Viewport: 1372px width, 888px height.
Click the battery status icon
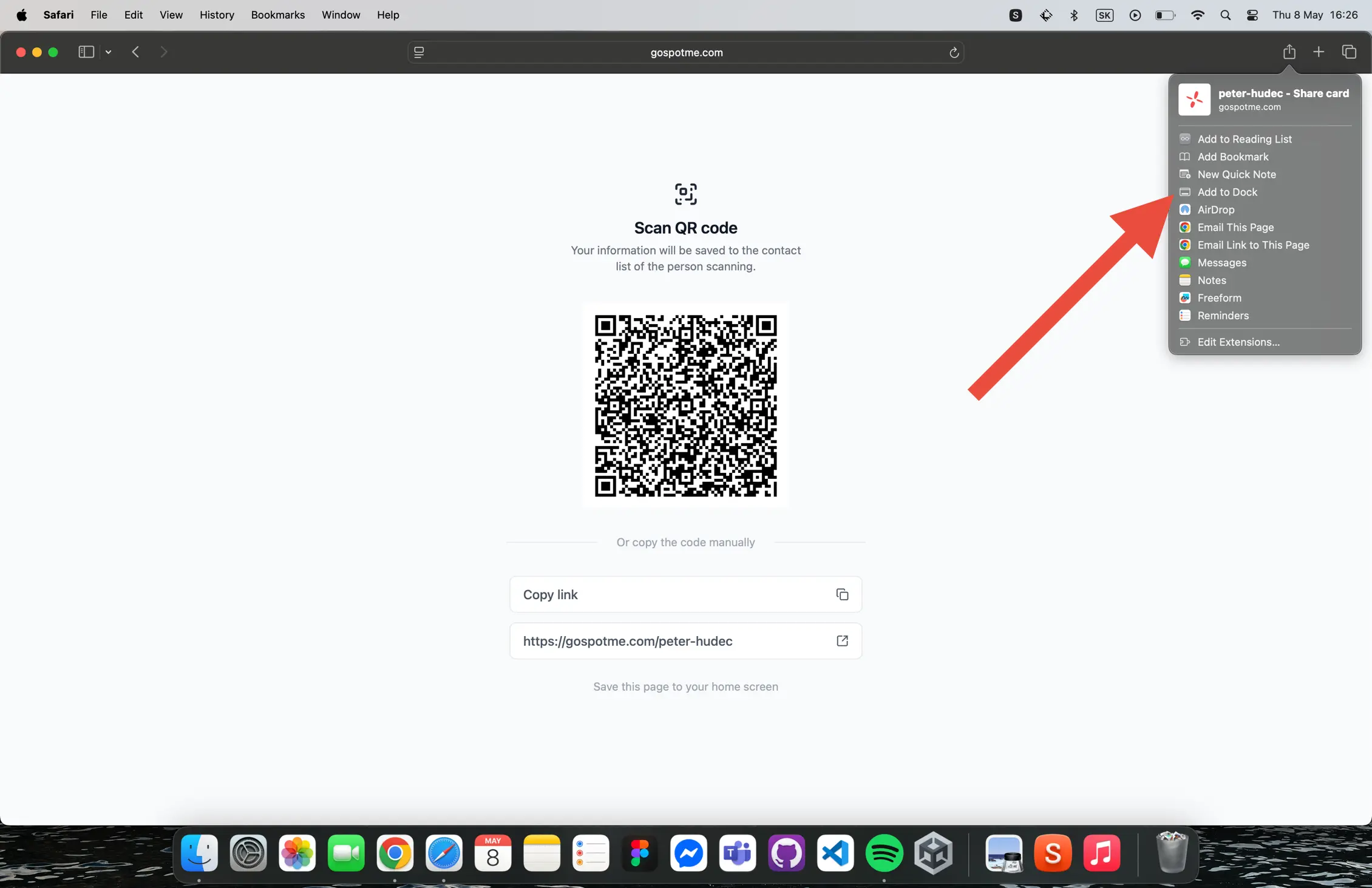(1165, 15)
